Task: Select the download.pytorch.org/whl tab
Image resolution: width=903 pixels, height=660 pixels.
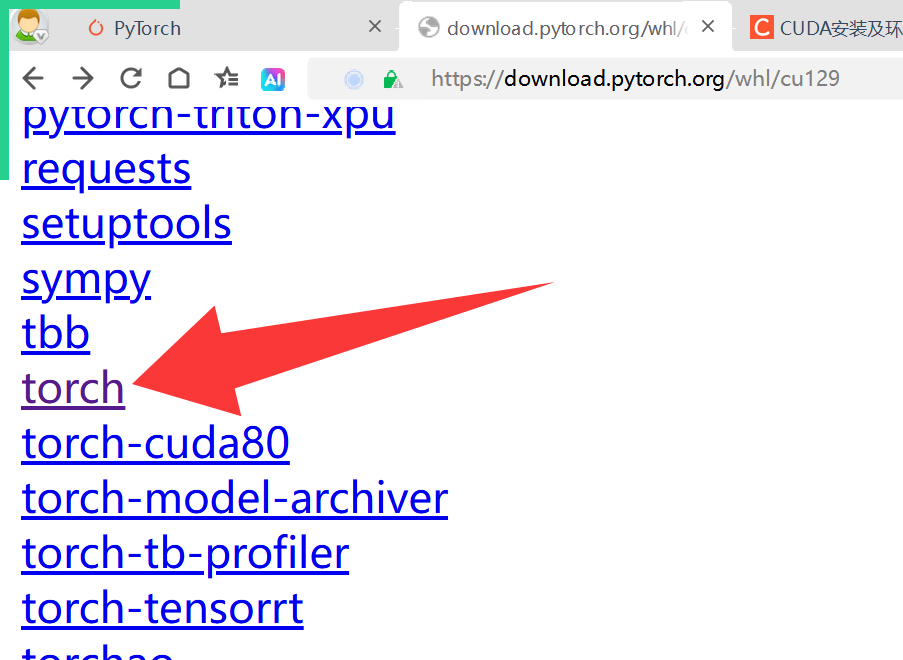Action: coord(567,28)
